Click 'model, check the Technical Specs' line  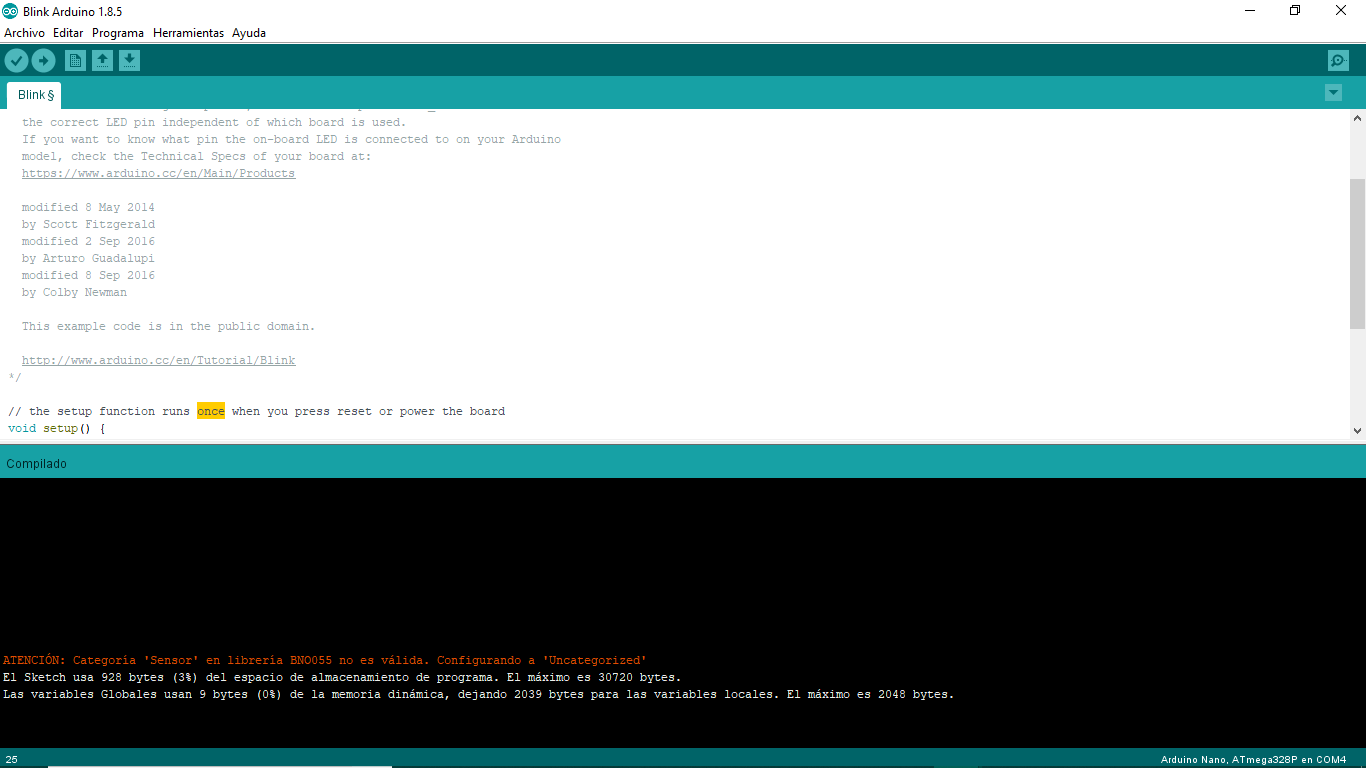coord(196,157)
